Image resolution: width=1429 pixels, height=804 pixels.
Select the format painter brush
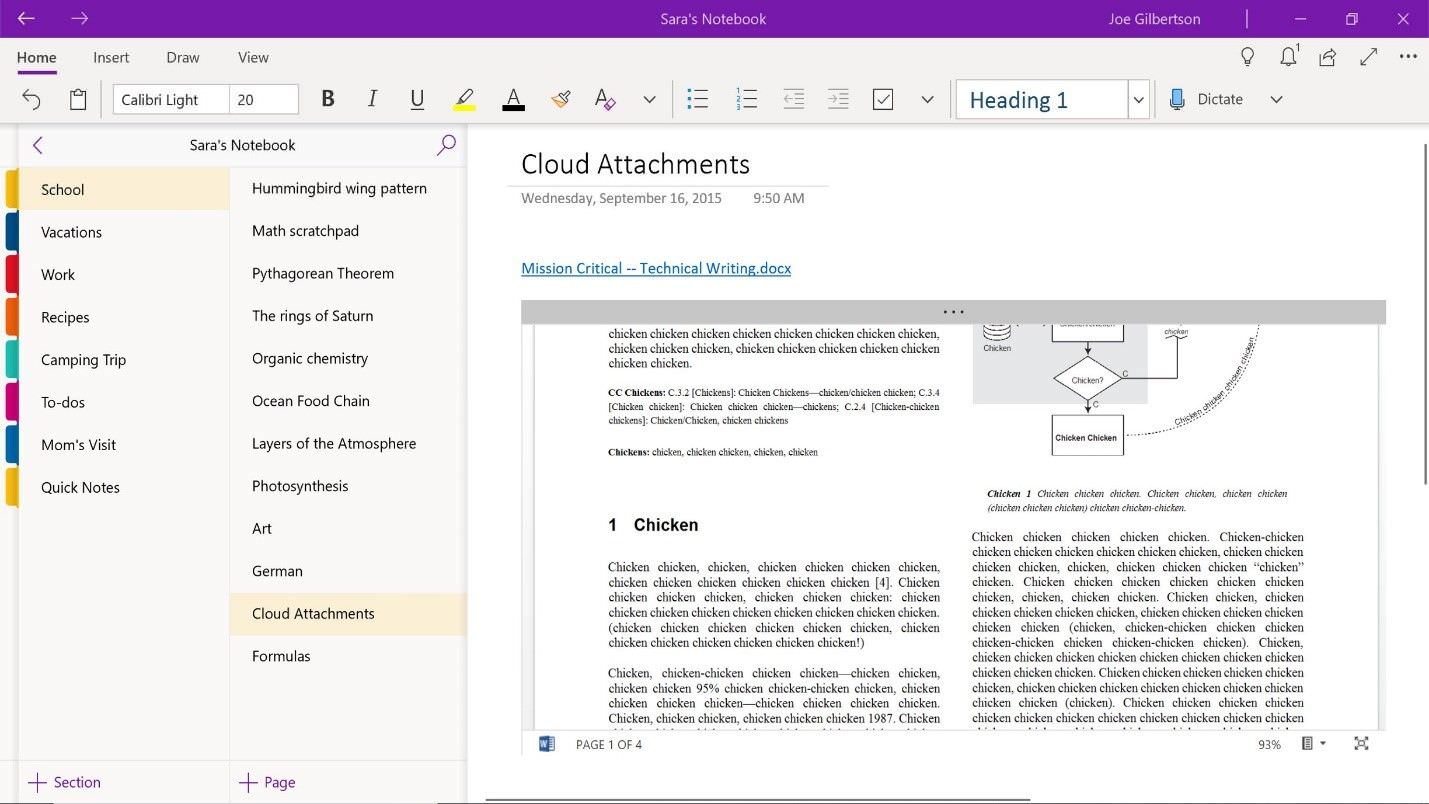(560, 99)
